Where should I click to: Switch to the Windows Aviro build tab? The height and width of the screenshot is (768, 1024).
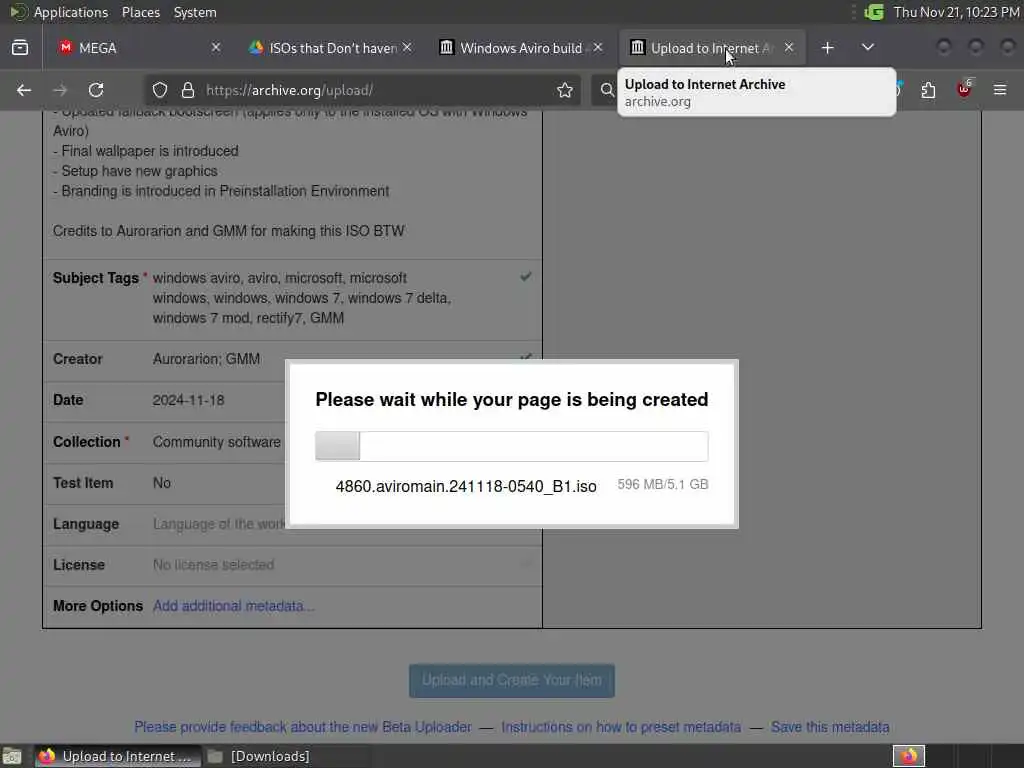click(520, 48)
